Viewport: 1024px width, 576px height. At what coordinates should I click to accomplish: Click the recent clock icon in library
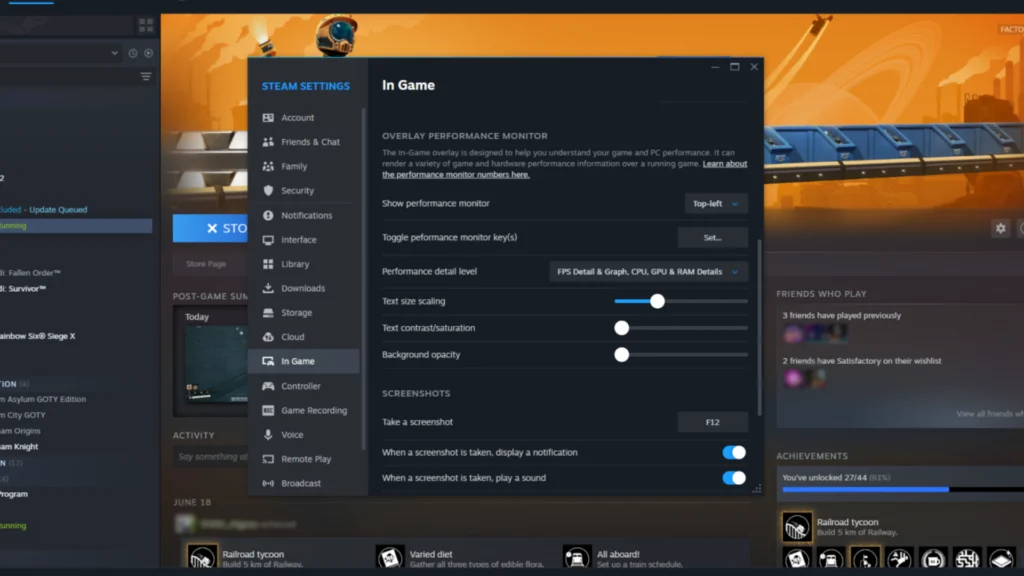133,53
